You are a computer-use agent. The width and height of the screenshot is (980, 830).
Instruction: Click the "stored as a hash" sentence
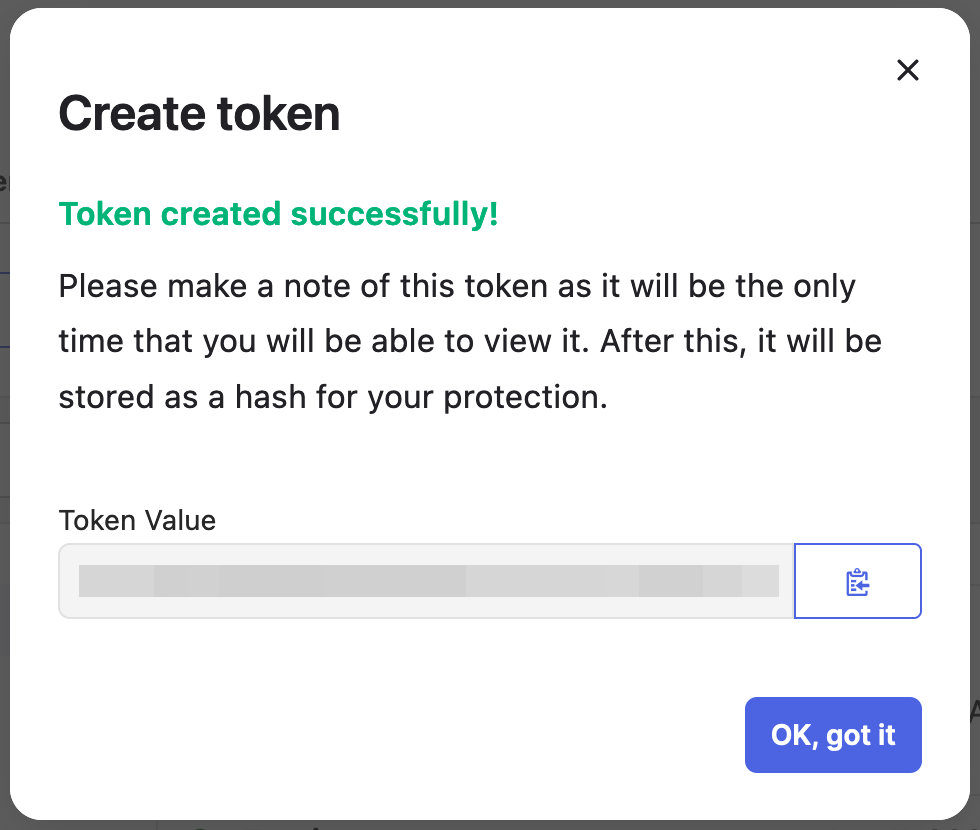point(333,397)
